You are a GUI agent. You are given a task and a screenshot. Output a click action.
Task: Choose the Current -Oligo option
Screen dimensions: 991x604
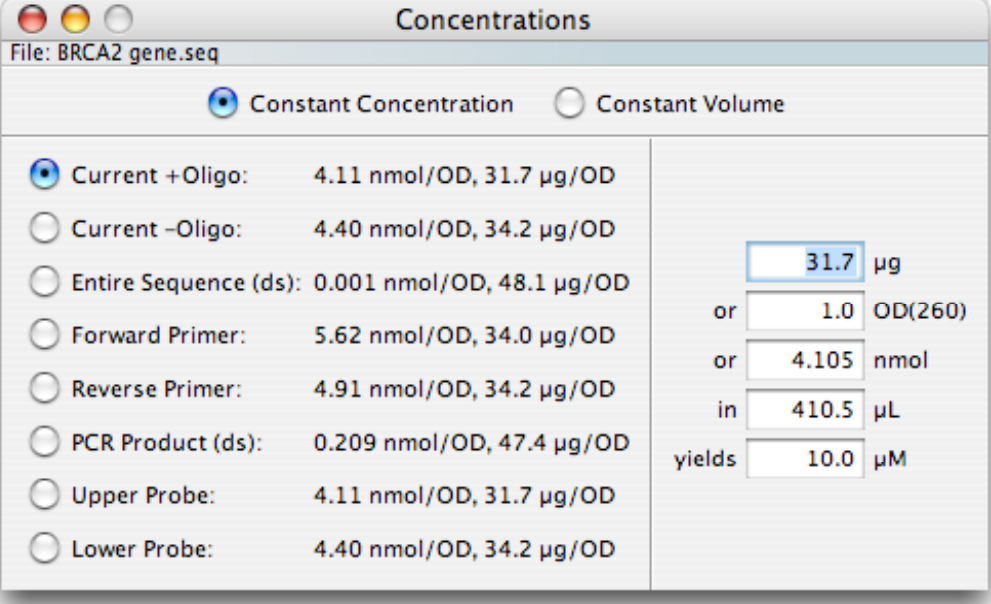coord(45,228)
